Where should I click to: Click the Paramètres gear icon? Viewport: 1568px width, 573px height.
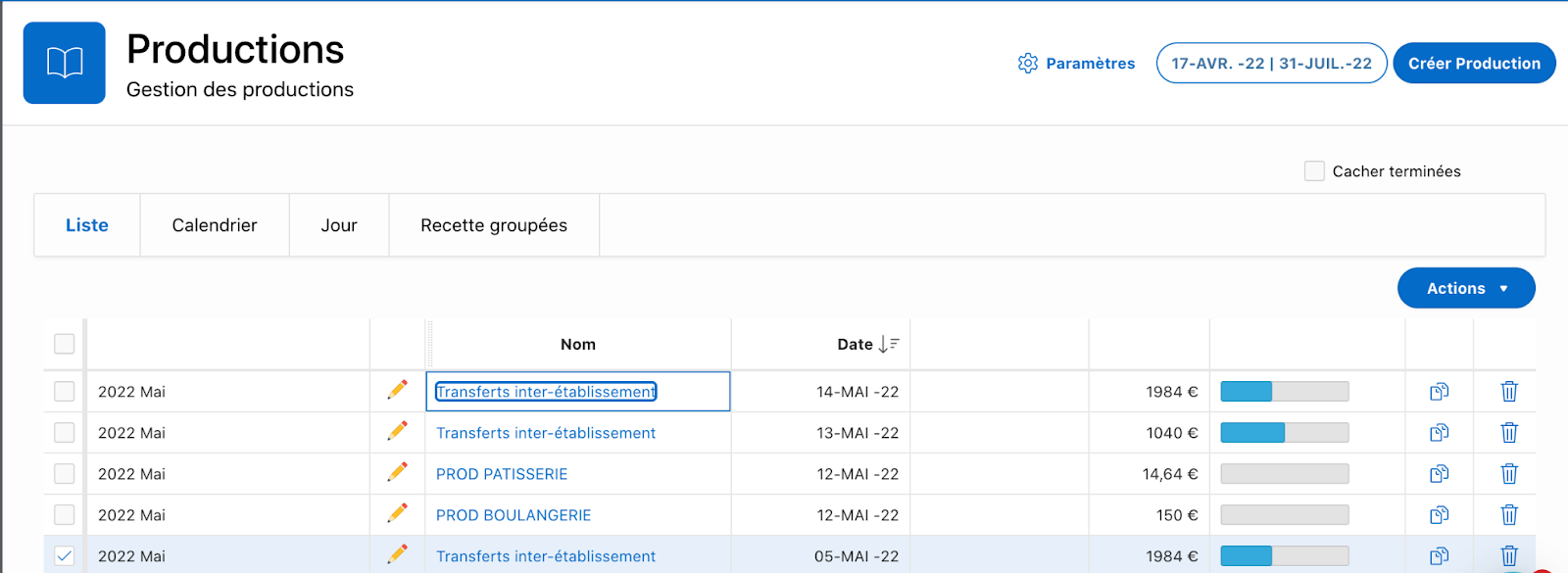click(x=1027, y=64)
